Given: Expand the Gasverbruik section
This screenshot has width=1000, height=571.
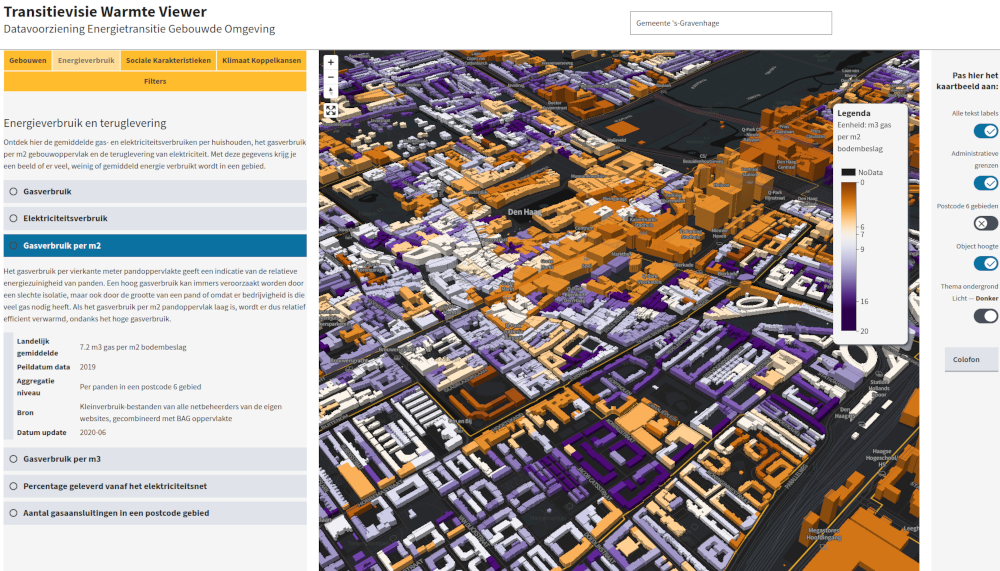Looking at the screenshot, I should click(x=155, y=191).
